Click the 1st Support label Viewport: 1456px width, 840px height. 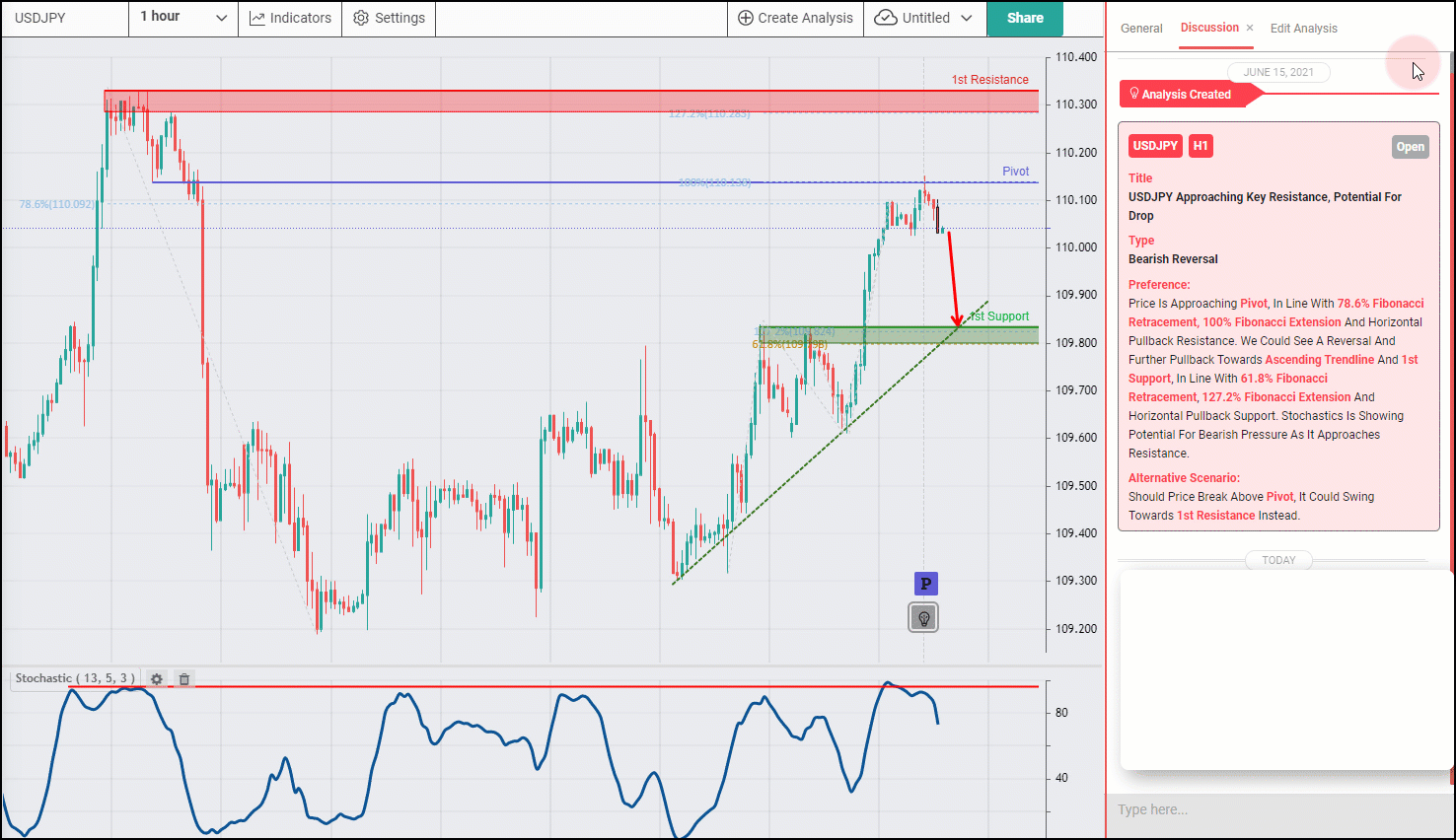[999, 316]
